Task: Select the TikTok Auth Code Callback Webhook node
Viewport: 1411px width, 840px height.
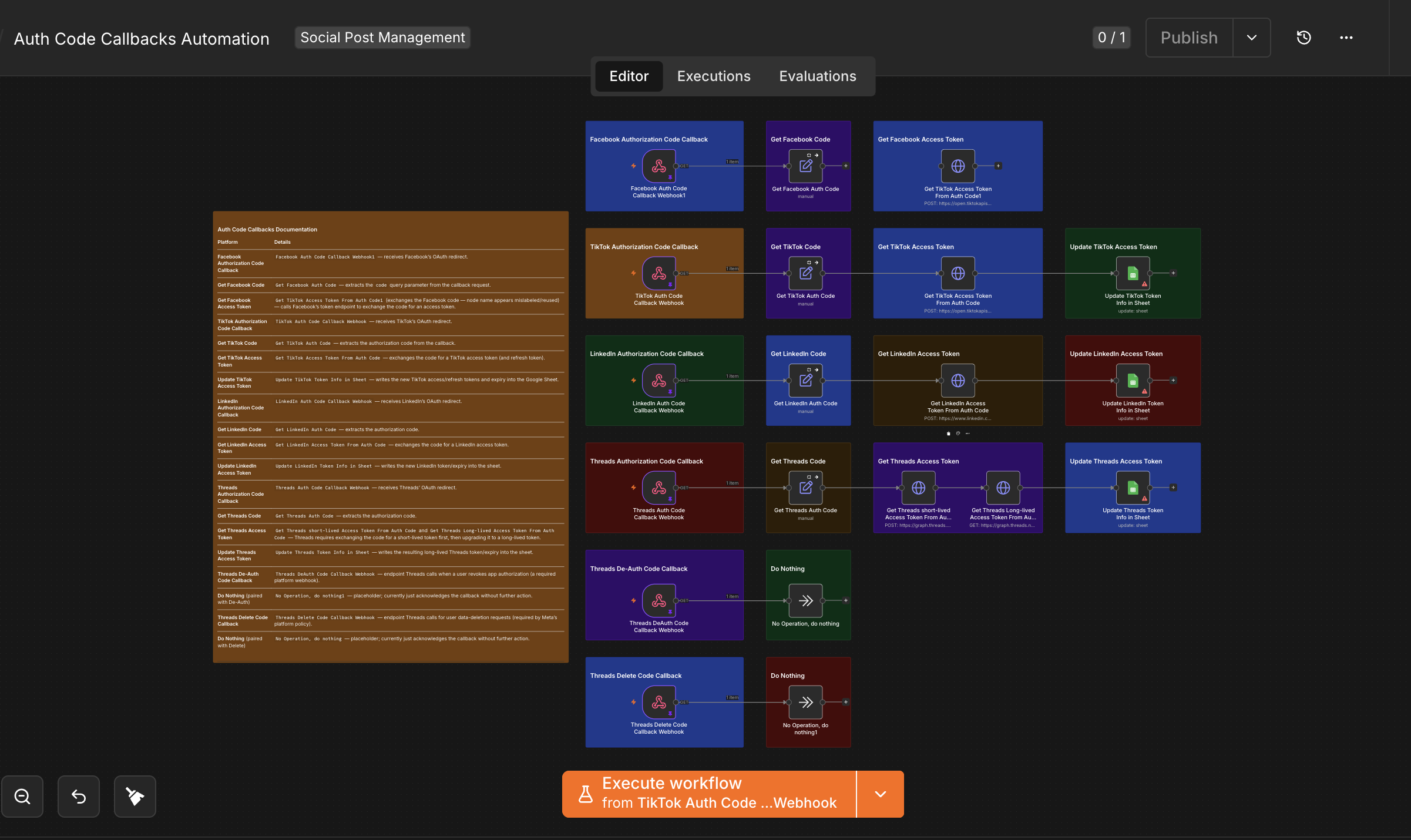Action: pyautogui.click(x=659, y=273)
